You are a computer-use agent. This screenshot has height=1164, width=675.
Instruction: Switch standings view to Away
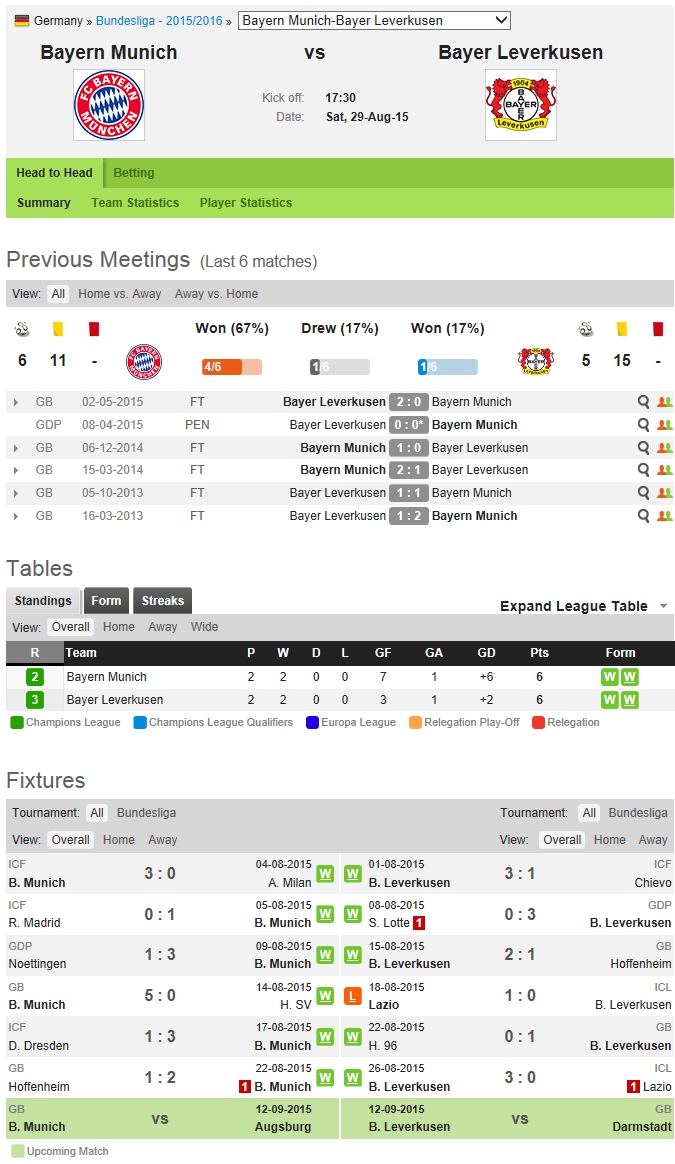[x=163, y=627]
